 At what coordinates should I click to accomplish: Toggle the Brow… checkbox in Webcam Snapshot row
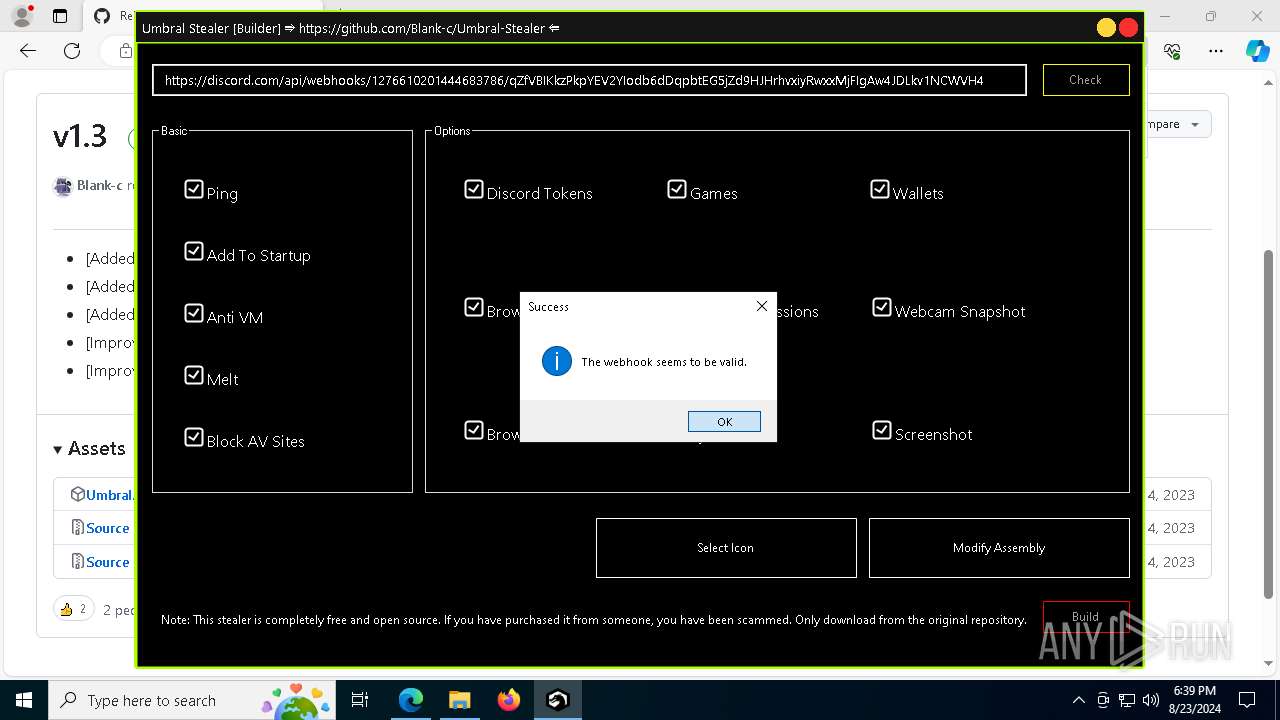coord(474,307)
